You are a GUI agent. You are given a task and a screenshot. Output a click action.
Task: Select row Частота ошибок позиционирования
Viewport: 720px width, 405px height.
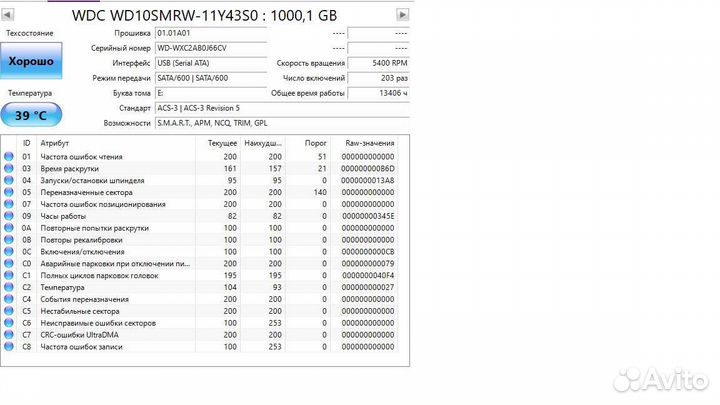[200, 204]
